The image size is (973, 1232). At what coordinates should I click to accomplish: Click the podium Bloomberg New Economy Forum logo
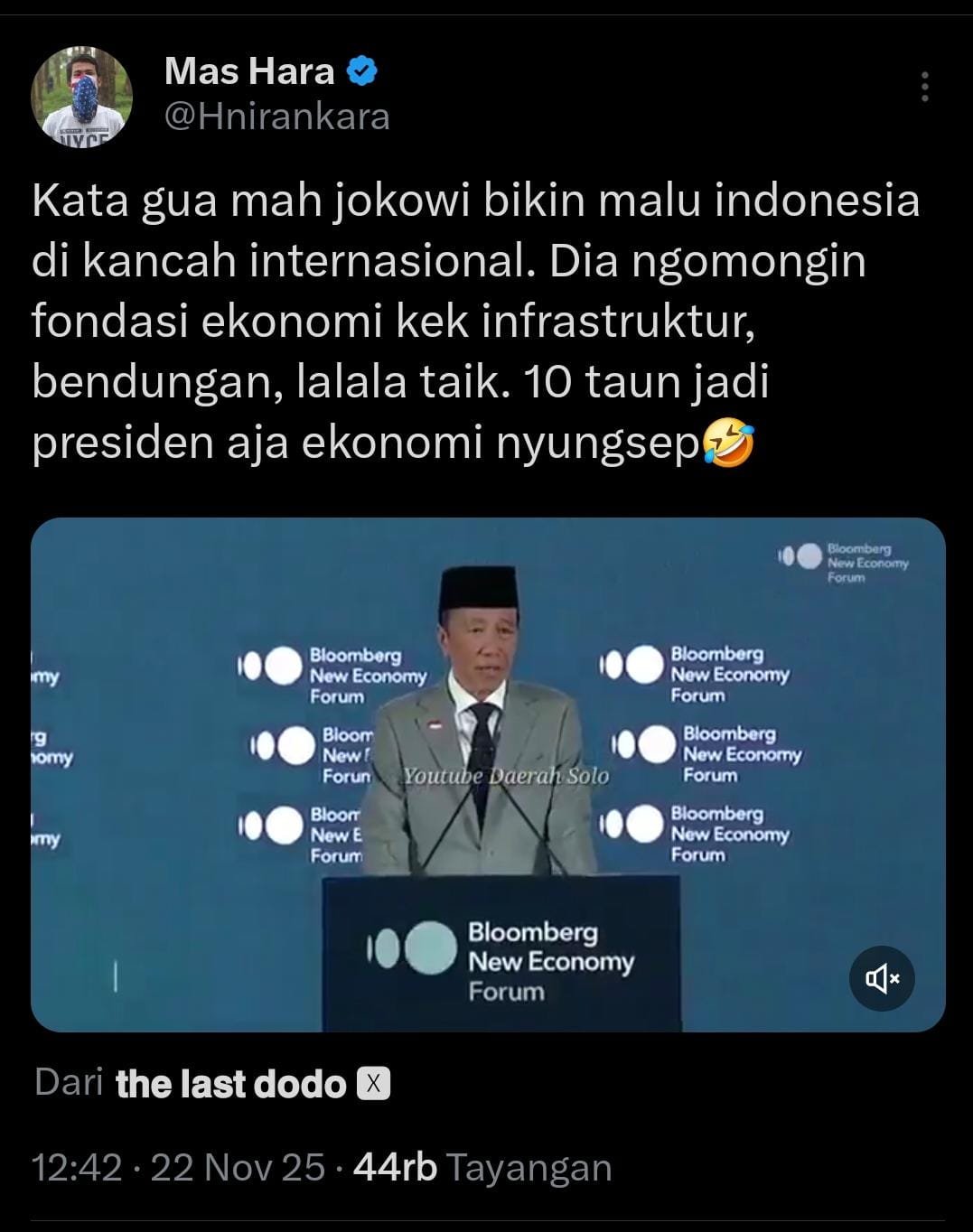point(501,961)
